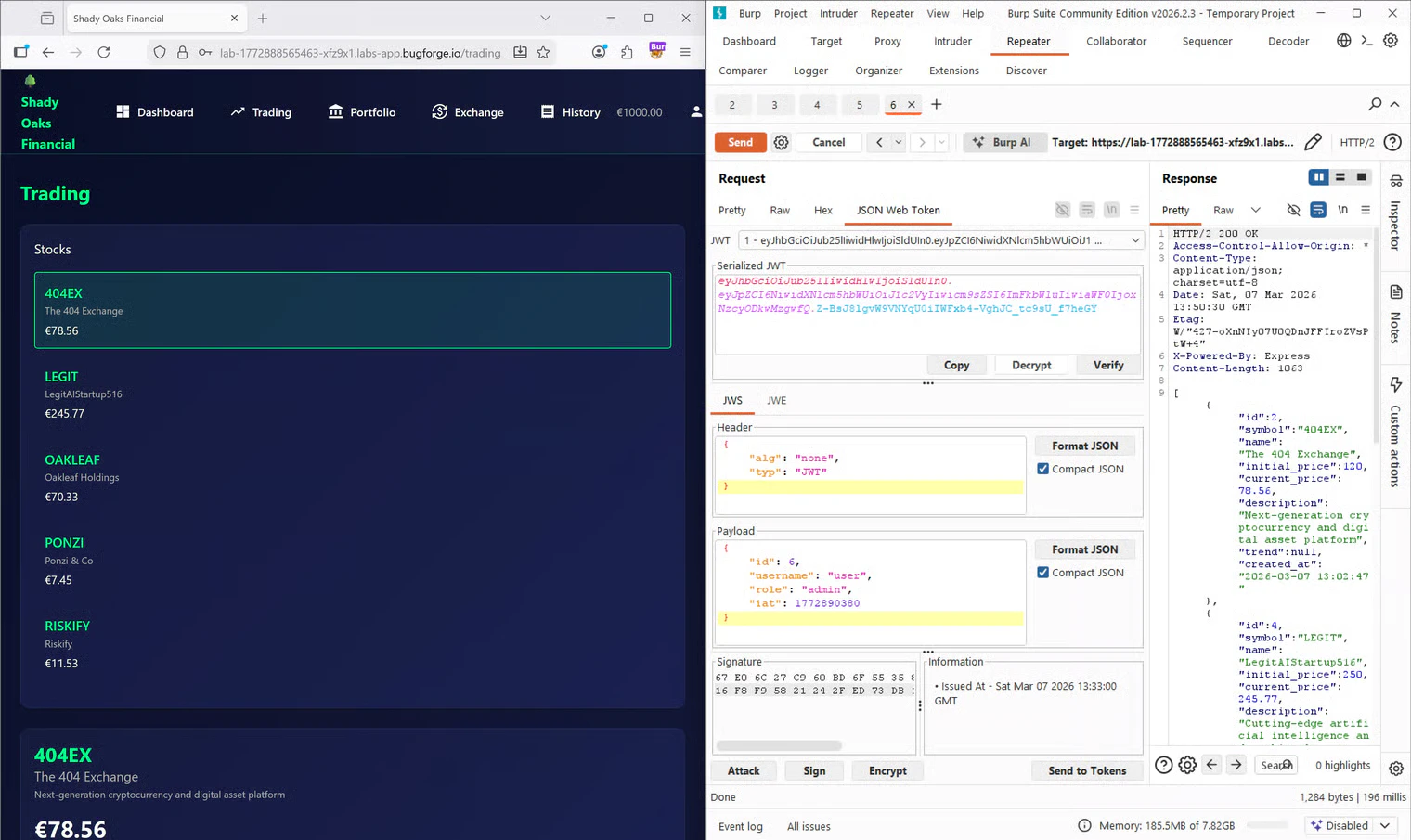The width and height of the screenshot is (1411, 840).
Task: Switch to combined tabbed layout view
Action: coord(1362,177)
